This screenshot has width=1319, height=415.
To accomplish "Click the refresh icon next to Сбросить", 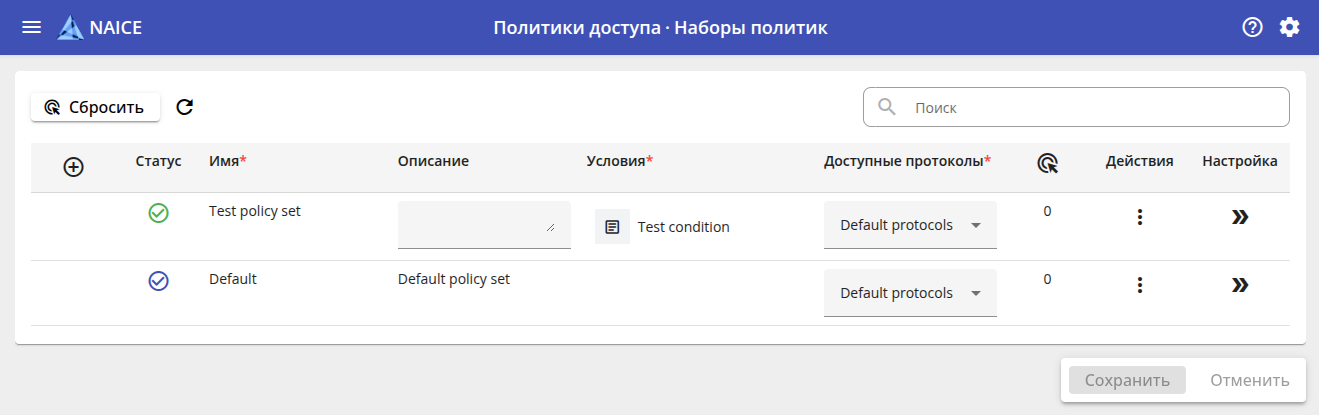I will click(x=184, y=107).
